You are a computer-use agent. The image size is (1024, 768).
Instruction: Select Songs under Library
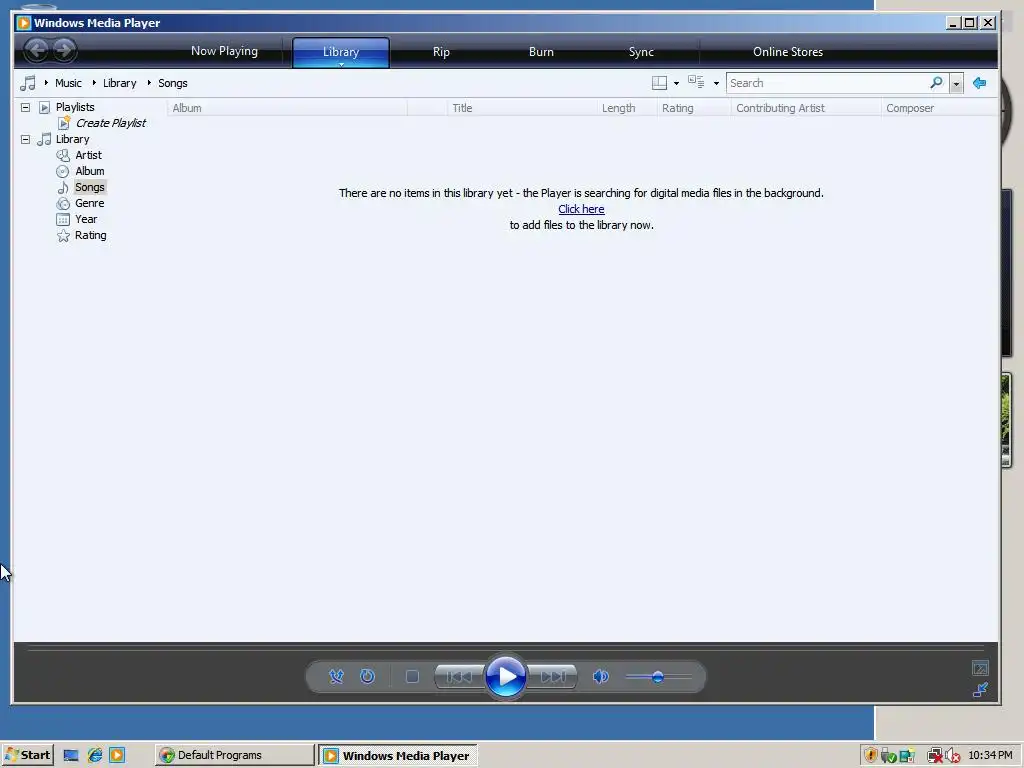[89, 187]
